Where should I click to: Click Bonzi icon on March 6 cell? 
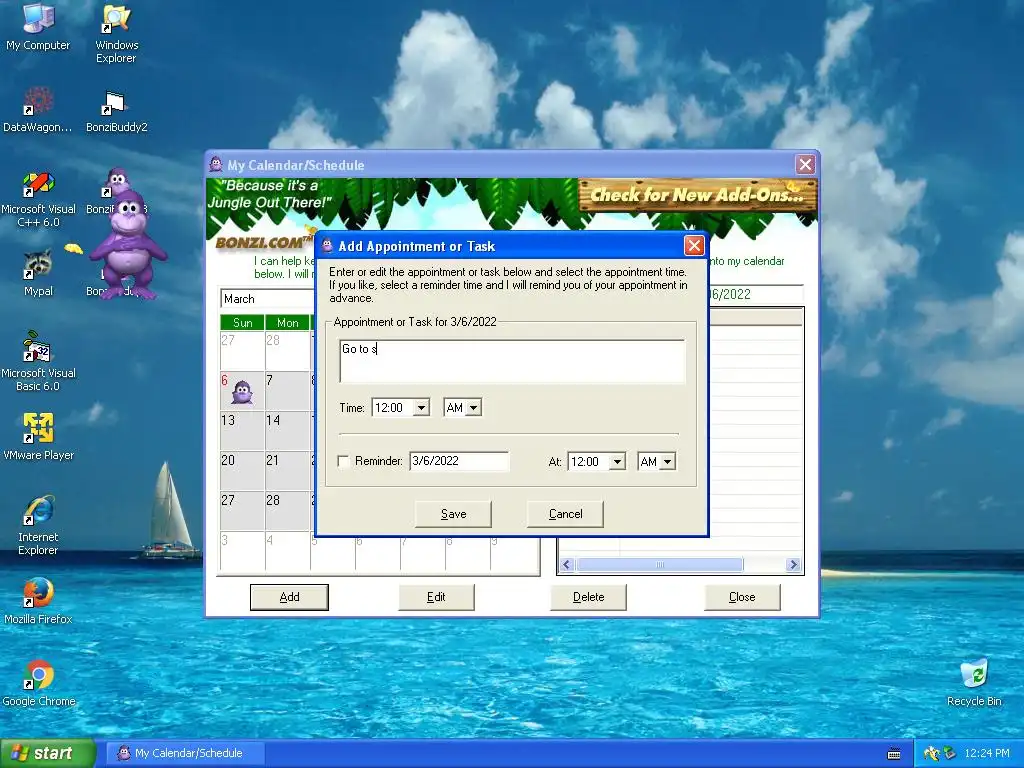(242, 392)
